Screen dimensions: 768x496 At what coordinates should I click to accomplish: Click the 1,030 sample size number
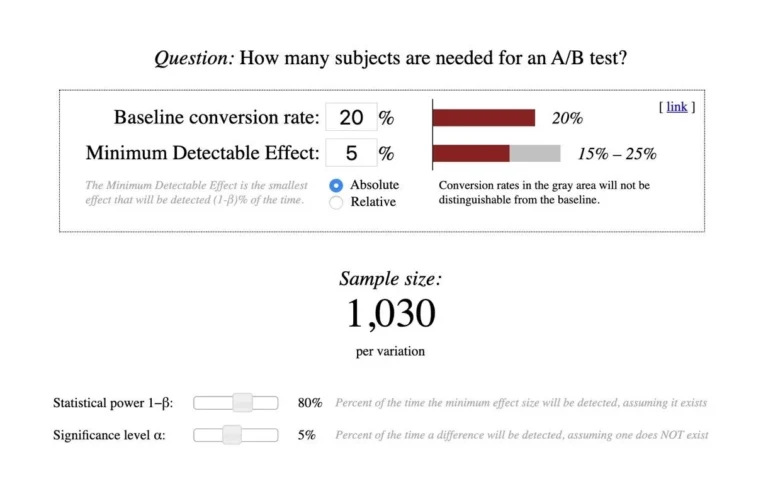click(391, 315)
